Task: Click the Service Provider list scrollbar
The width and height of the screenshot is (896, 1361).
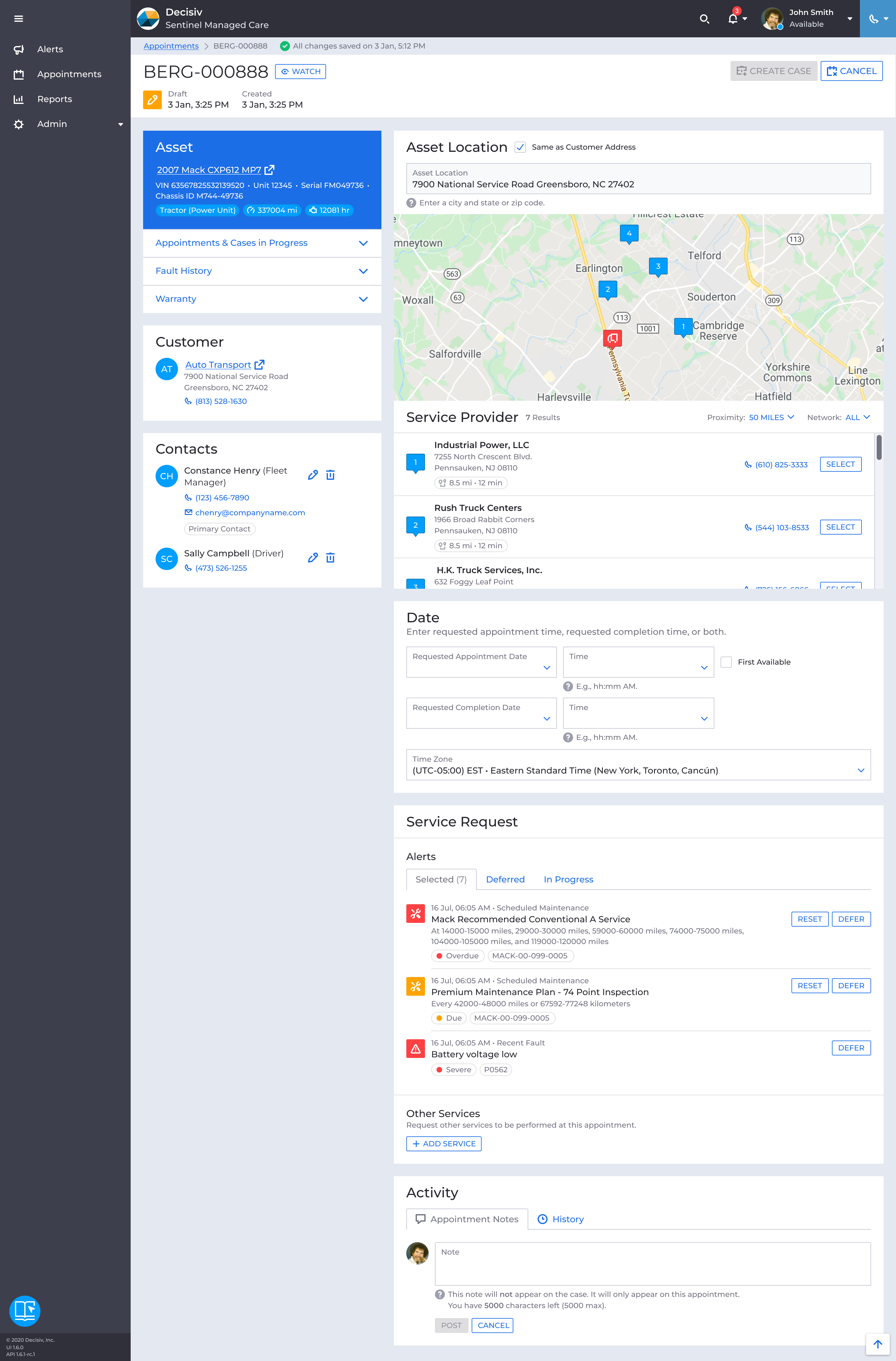Action: point(879,447)
